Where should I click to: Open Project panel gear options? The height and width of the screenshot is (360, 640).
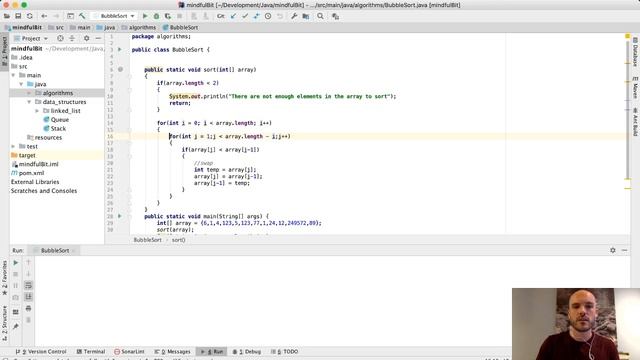pos(87,38)
